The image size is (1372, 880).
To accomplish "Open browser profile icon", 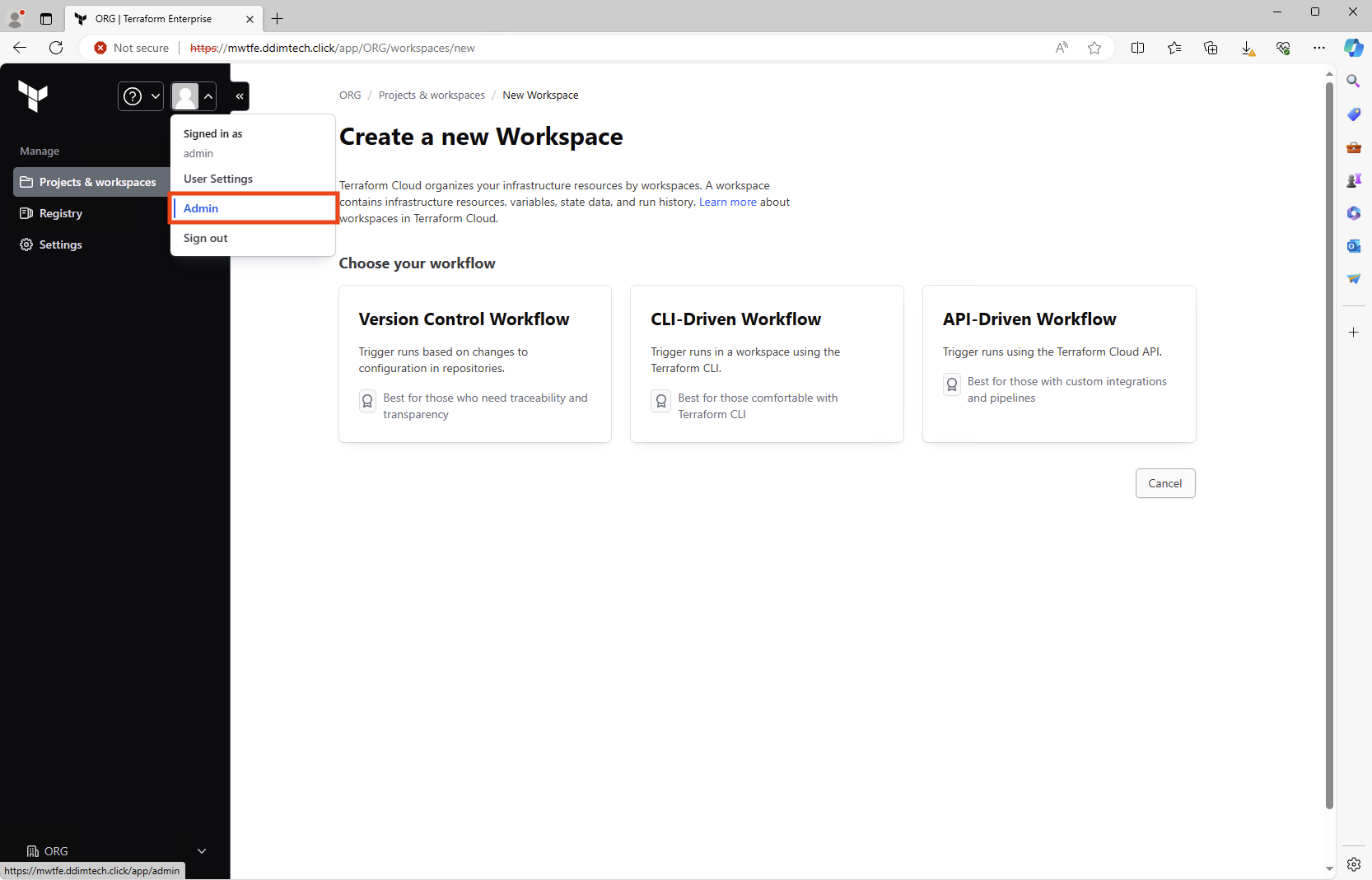I will (16, 18).
